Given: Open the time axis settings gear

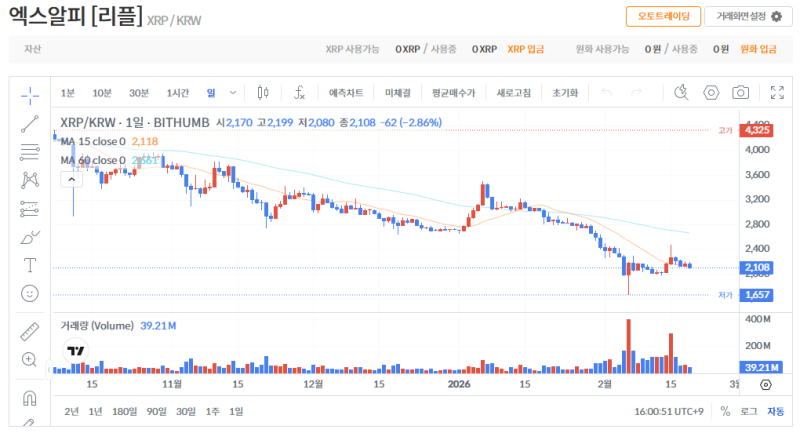Looking at the screenshot, I should click(x=766, y=385).
